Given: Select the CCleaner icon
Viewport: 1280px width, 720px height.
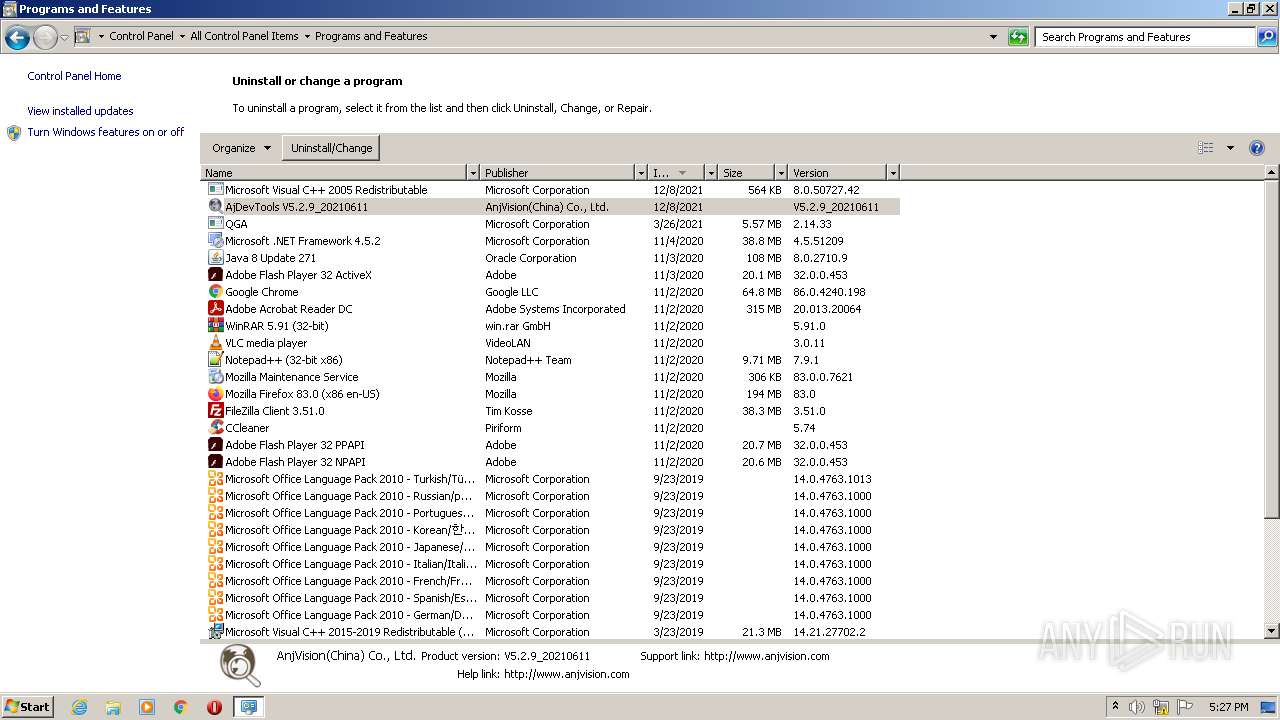Looking at the screenshot, I should click(215, 428).
